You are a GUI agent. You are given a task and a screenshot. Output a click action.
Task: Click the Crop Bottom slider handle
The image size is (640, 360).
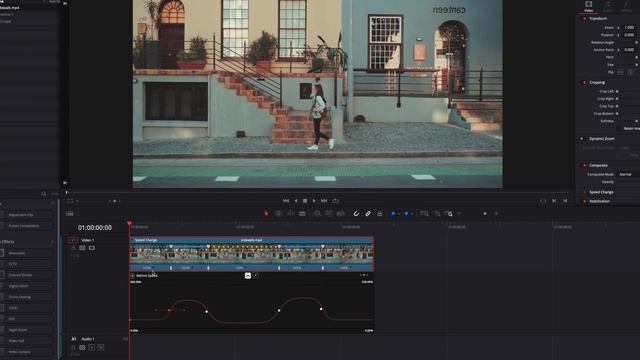coord(617,113)
